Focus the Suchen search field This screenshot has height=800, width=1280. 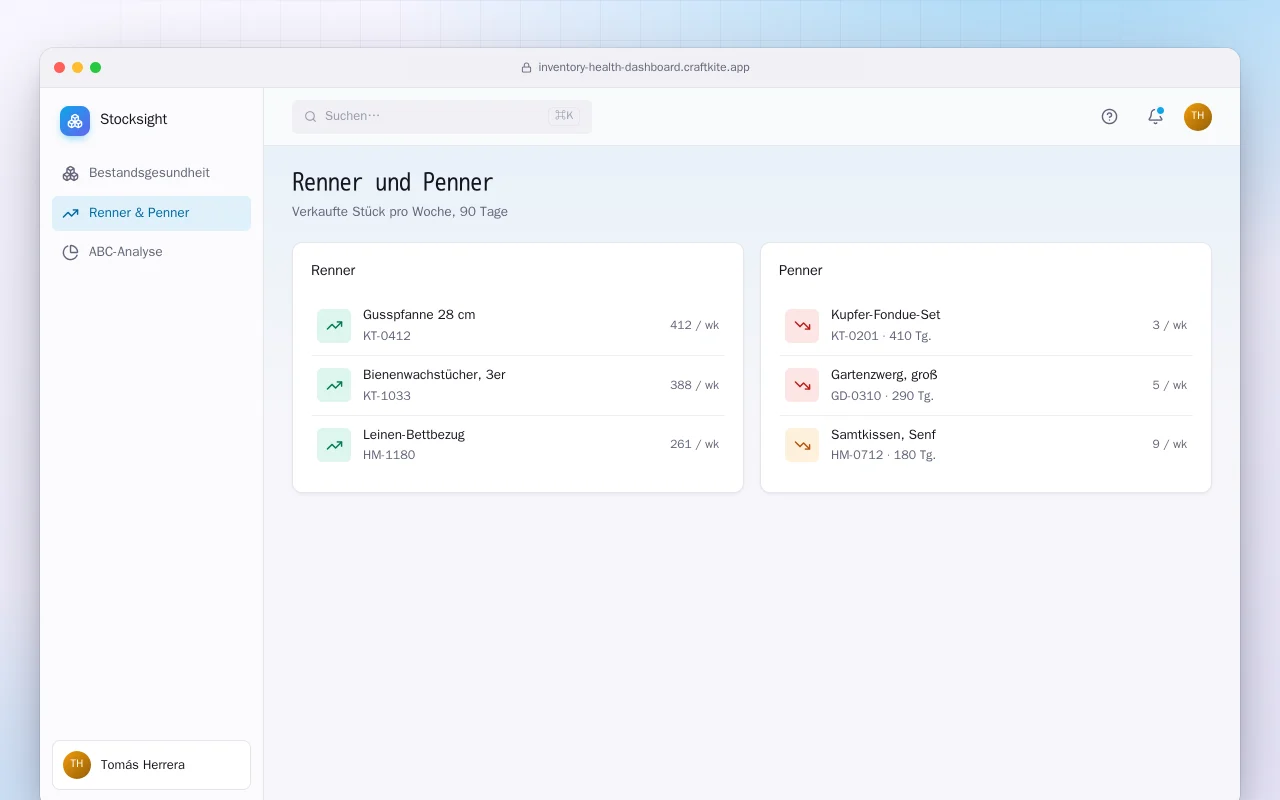click(x=442, y=116)
